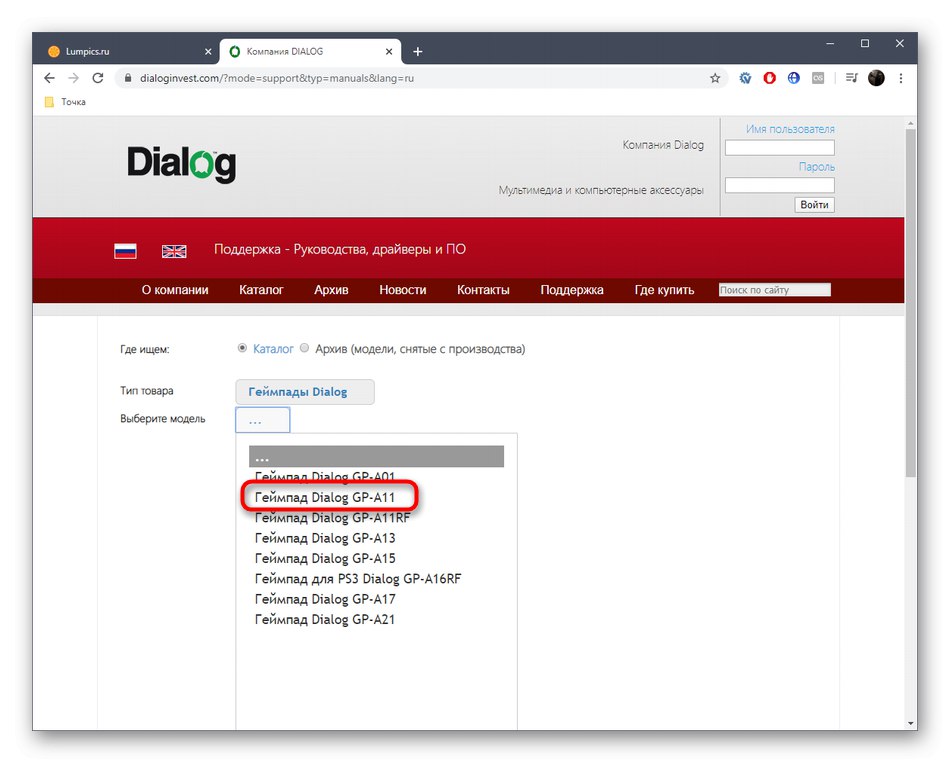The height and width of the screenshot is (763, 950).
Task: View site info lock icon
Action: pos(127,78)
